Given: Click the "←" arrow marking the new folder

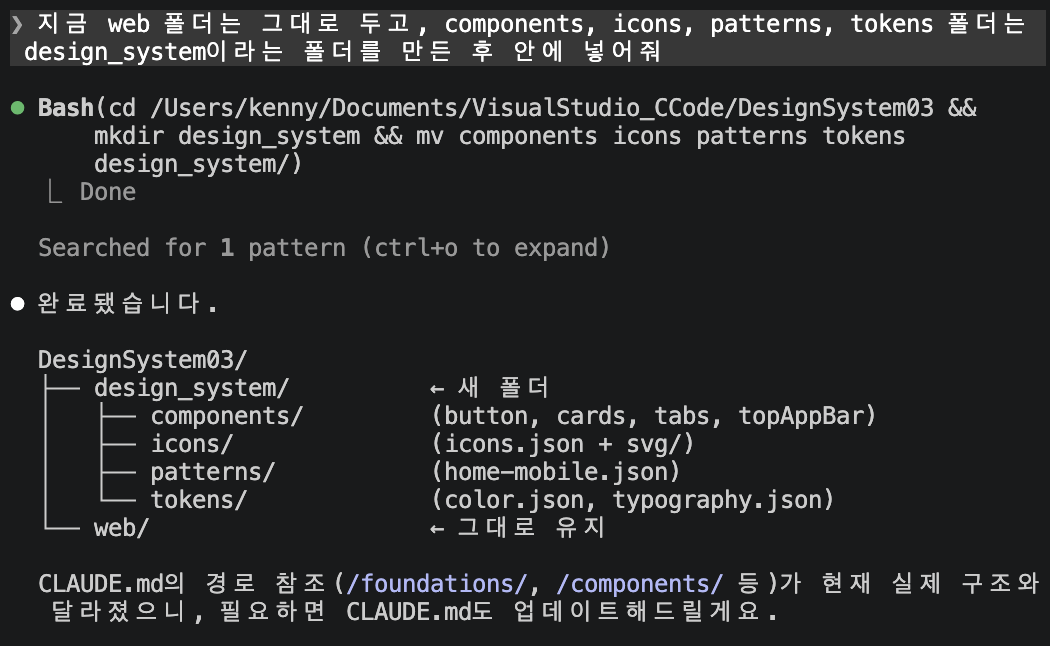Looking at the screenshot, I should point(437,386).
